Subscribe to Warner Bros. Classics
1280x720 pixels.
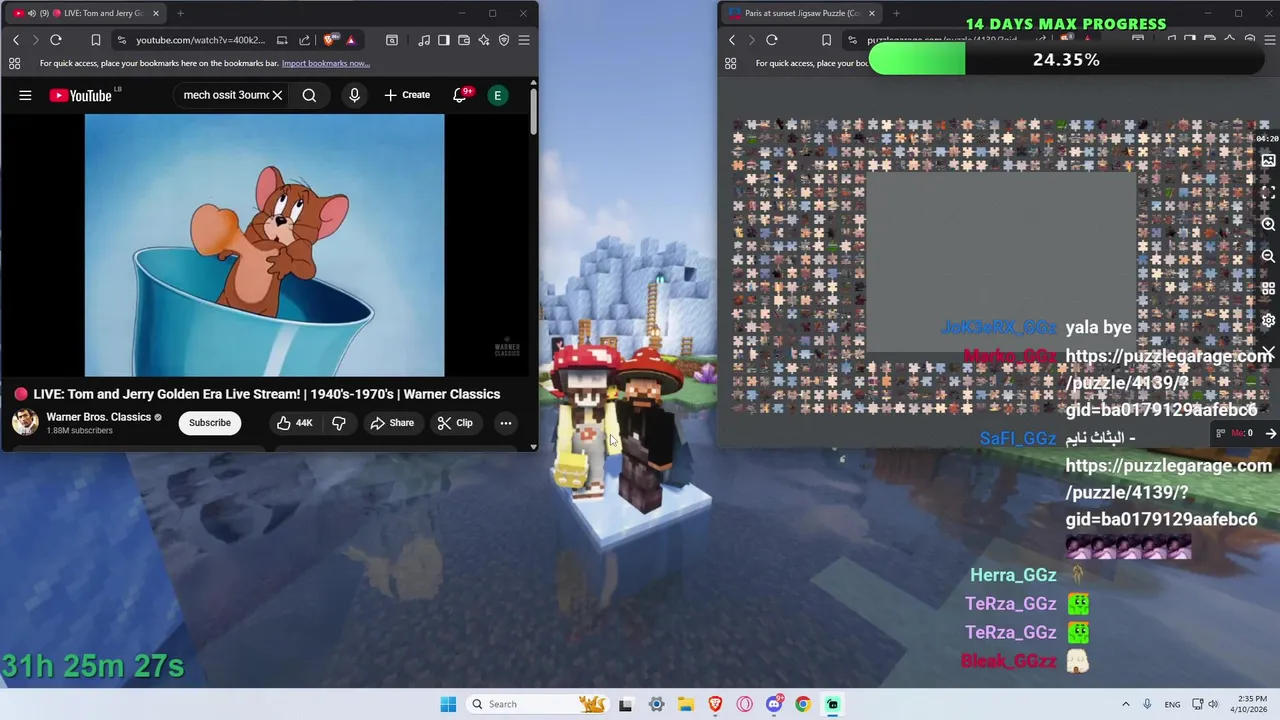click(210, 423)
